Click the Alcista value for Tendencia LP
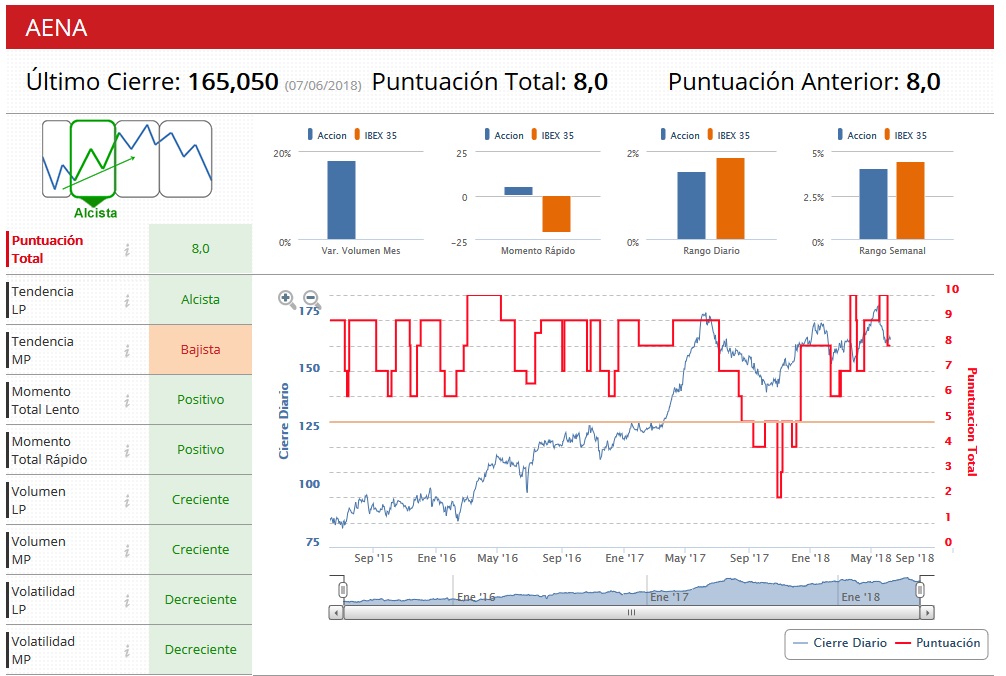1006x676 pixels. 200,300
